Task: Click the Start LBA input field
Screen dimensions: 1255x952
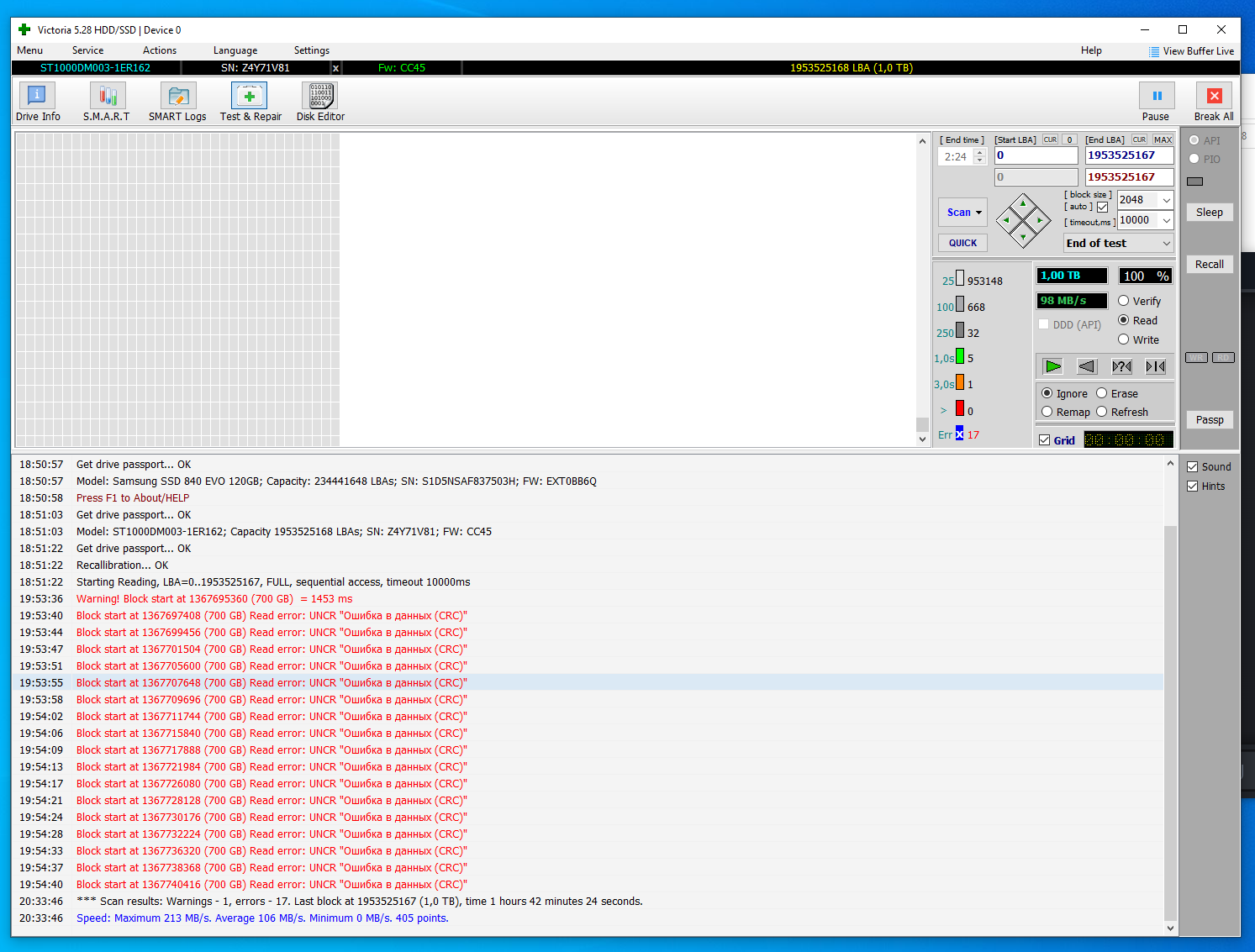Action: click(x=1036, y=155)
